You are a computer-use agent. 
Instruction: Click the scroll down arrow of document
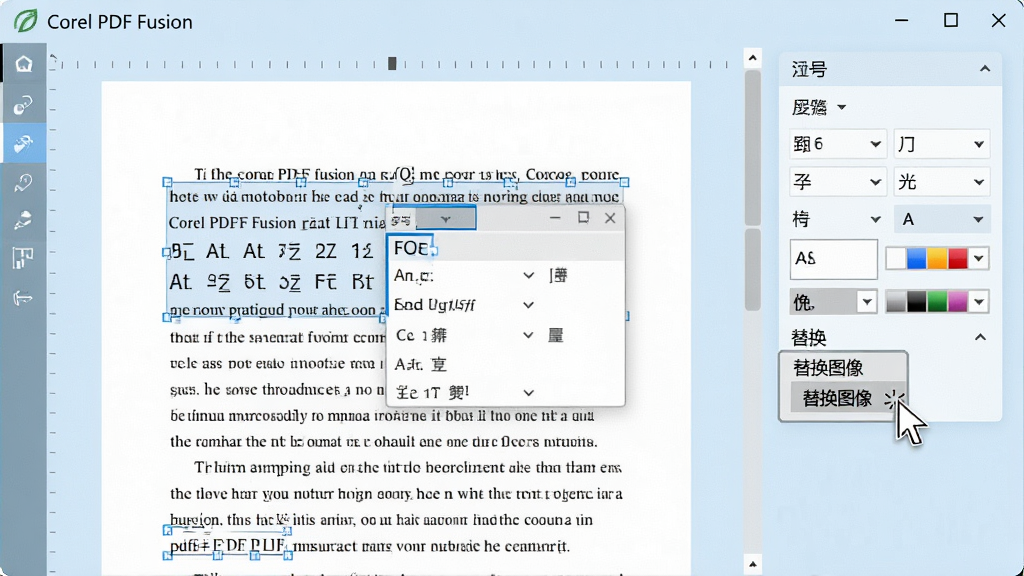point(752,564)
